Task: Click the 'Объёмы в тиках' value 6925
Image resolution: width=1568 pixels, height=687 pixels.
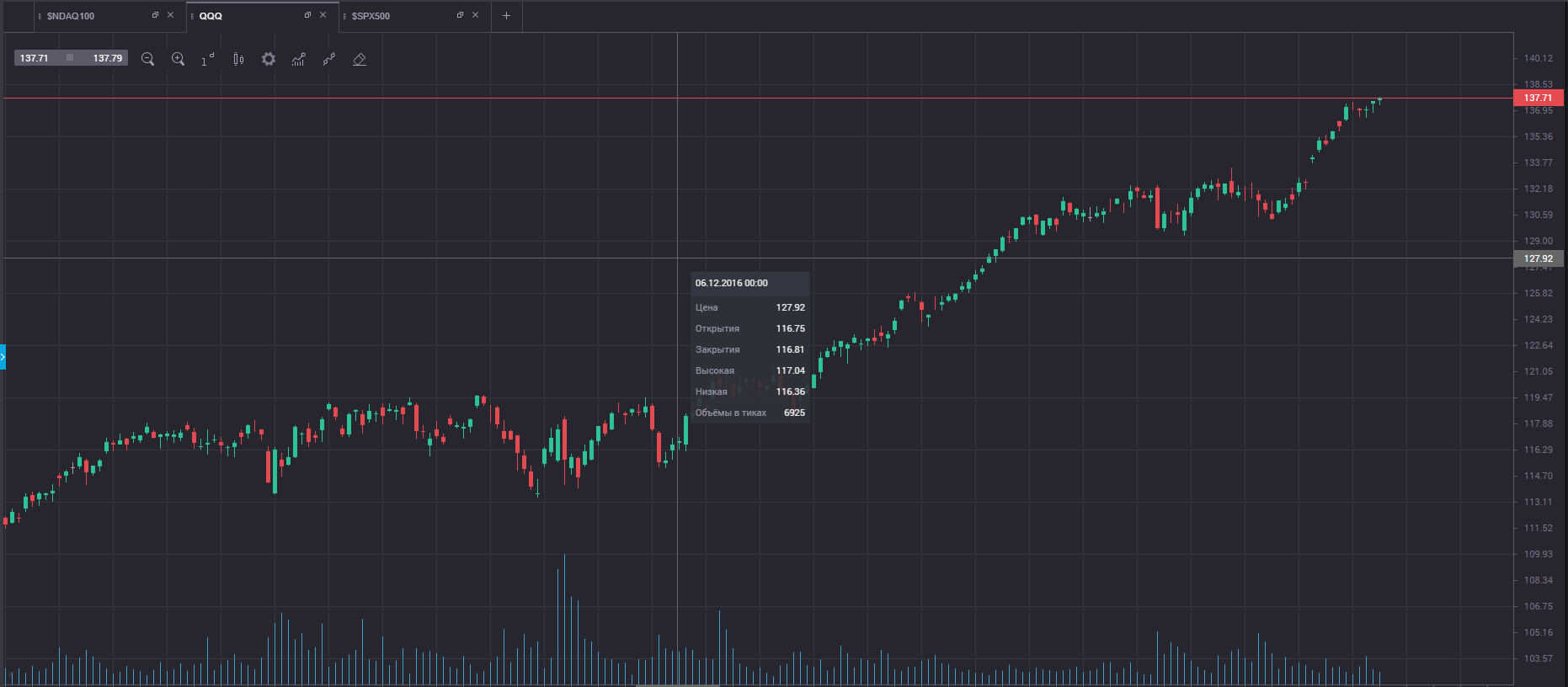Action: [x=794, y=413]
